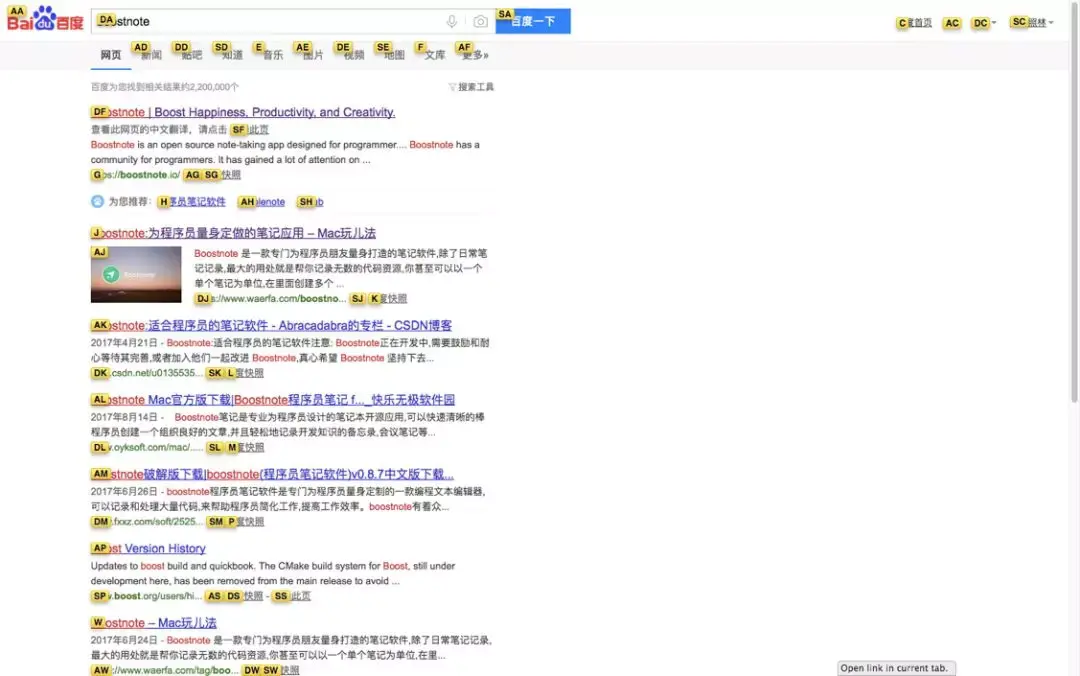
Task: Open the 贴吧 tab
Action: pyautogui.click(x=191, y=55)
